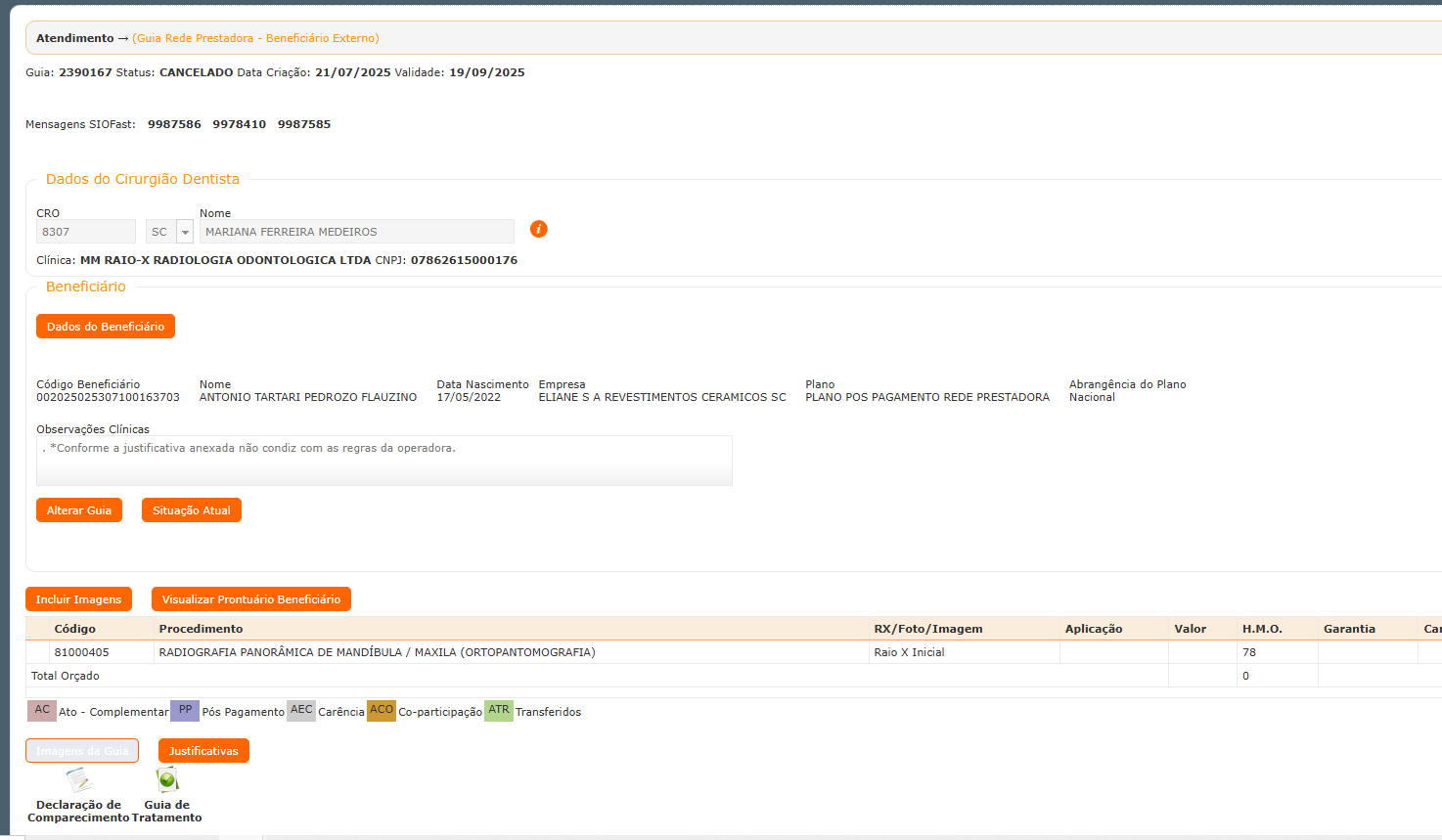Click the ACO Co-participação legend badge

pos(382,711)
